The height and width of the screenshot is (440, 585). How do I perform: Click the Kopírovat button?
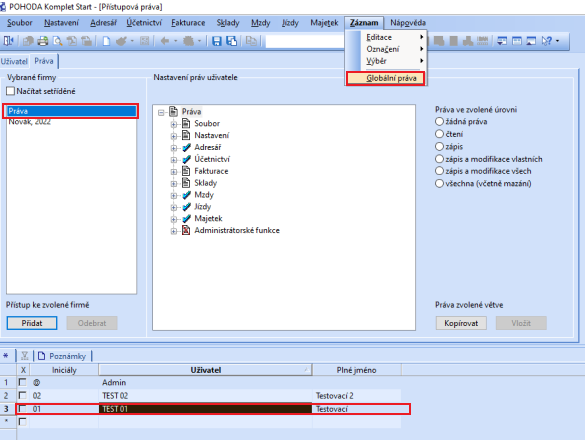461,323
